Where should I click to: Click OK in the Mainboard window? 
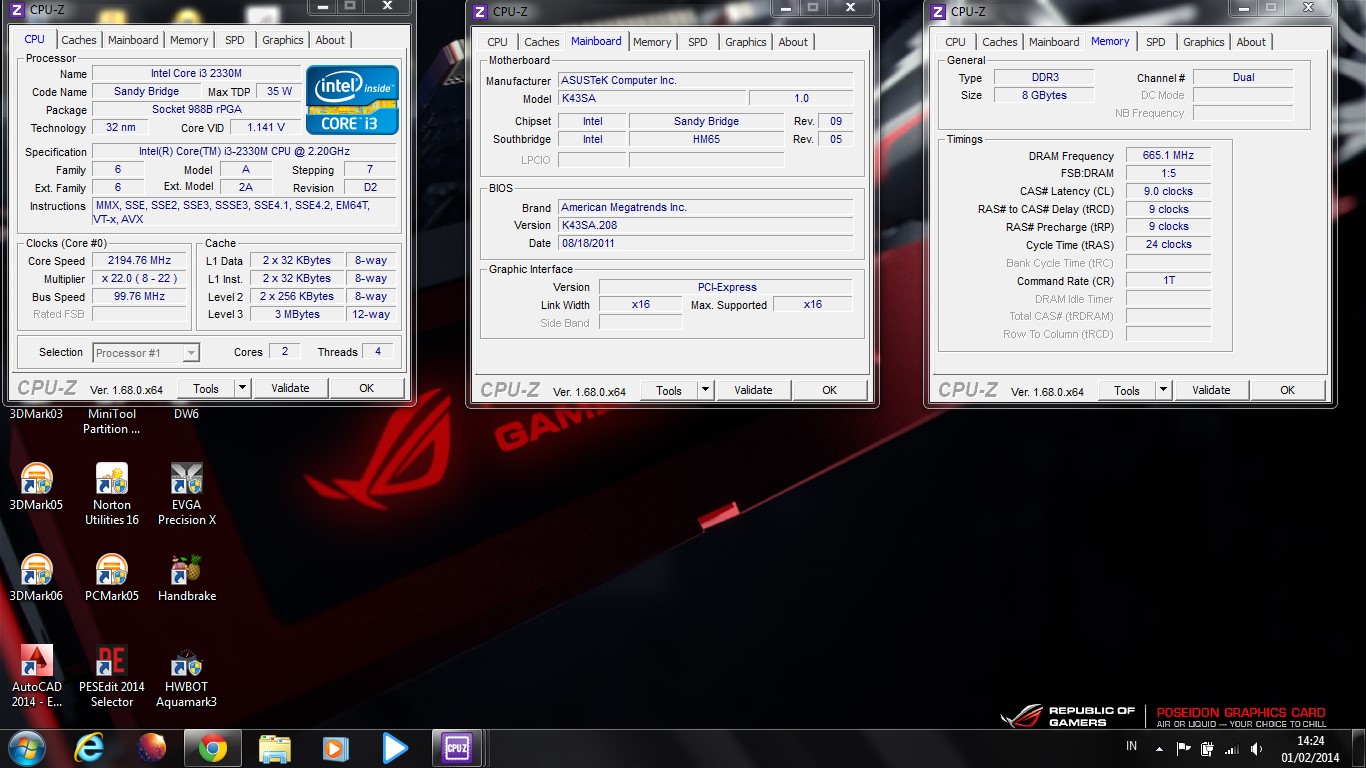(830, 390)
